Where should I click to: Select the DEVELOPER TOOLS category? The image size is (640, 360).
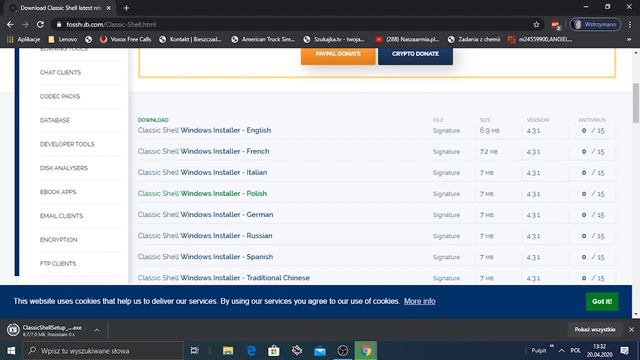67,144
